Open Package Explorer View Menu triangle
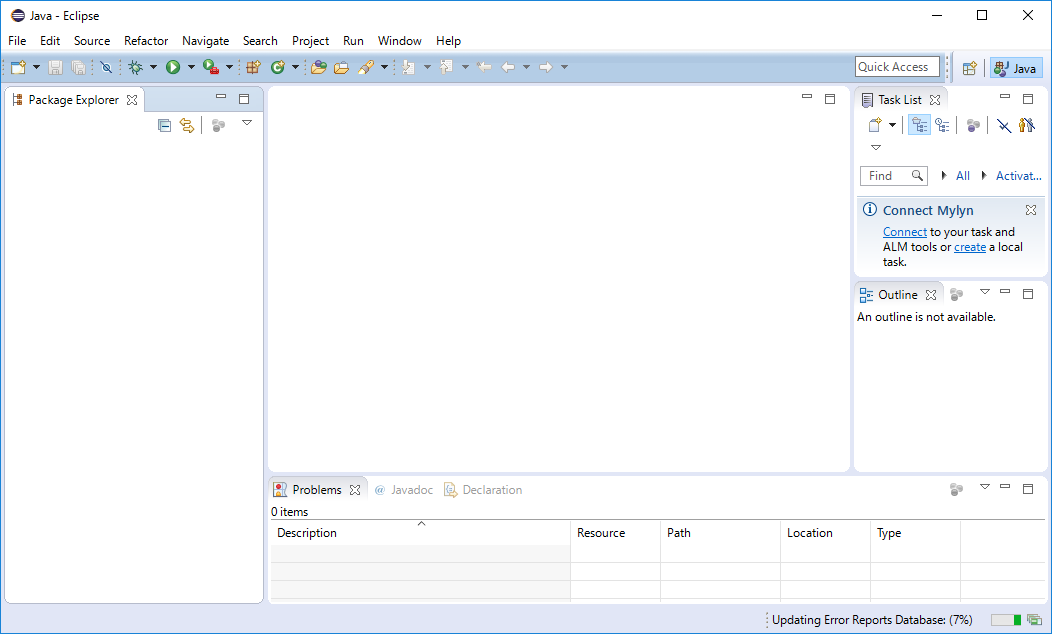1052x634 pixels. [x=247, y=123]
